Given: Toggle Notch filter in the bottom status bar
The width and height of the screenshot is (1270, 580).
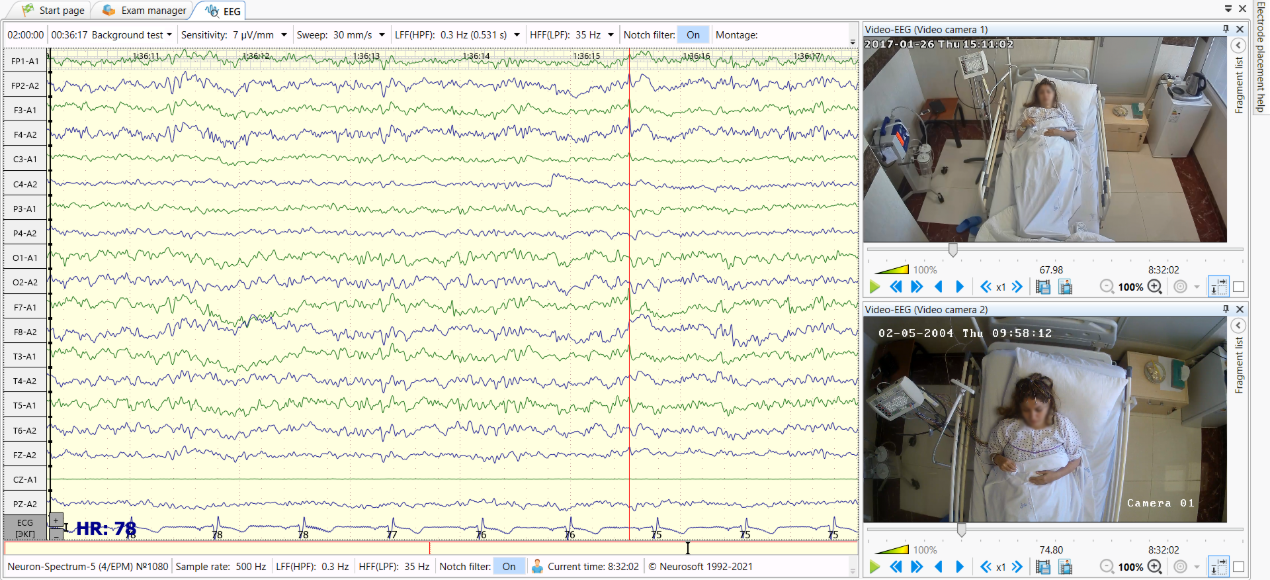Looking at the screenshot, I should 508,565.
